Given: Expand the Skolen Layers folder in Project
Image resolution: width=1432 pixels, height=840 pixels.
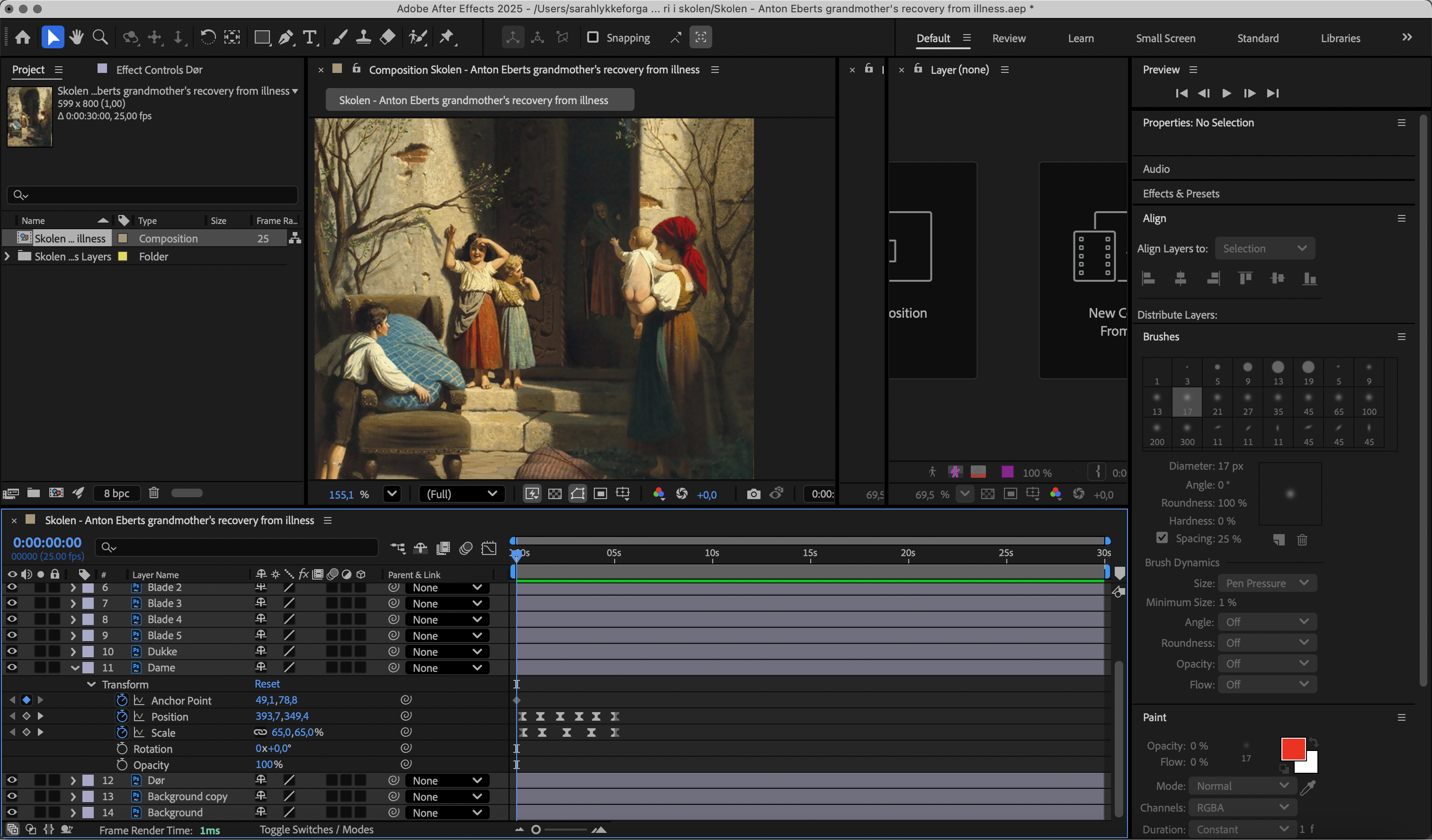Looking at the screenshot, I should pyautogui.click(x=7, y=256).
